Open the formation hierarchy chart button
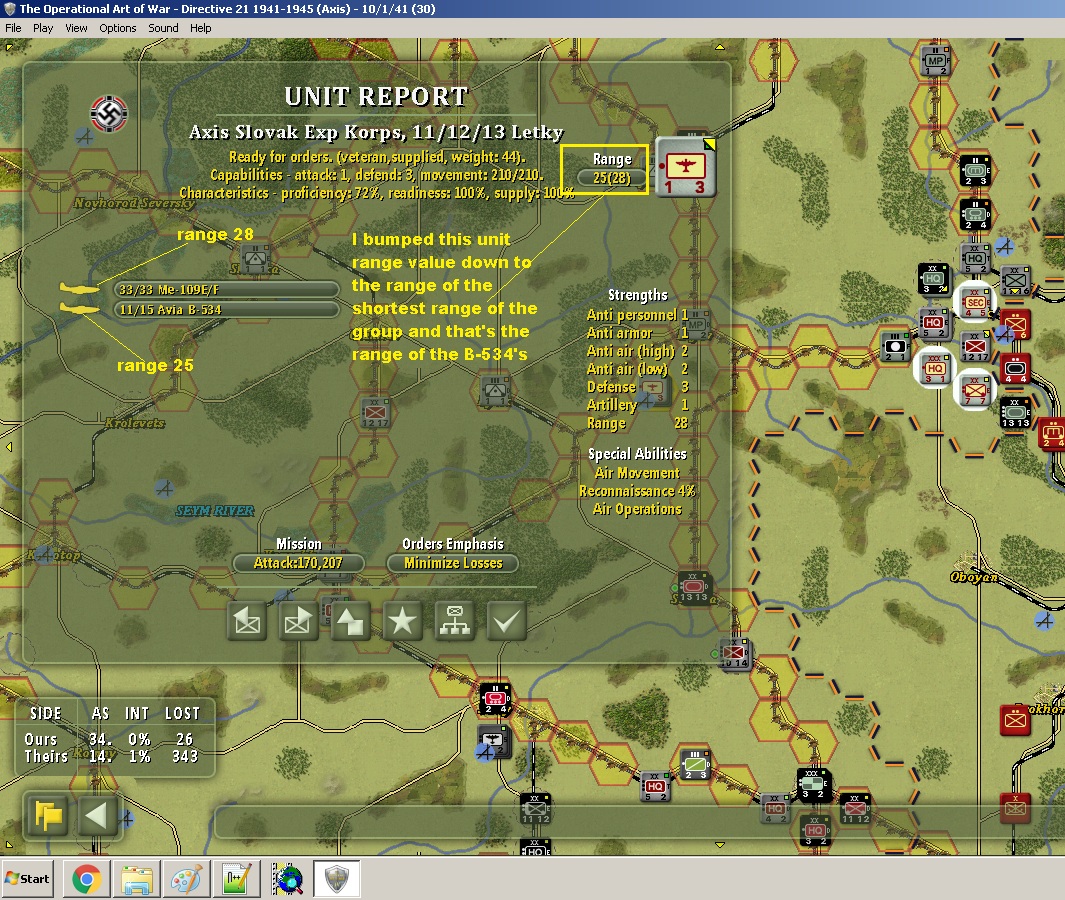 [454, 621]
